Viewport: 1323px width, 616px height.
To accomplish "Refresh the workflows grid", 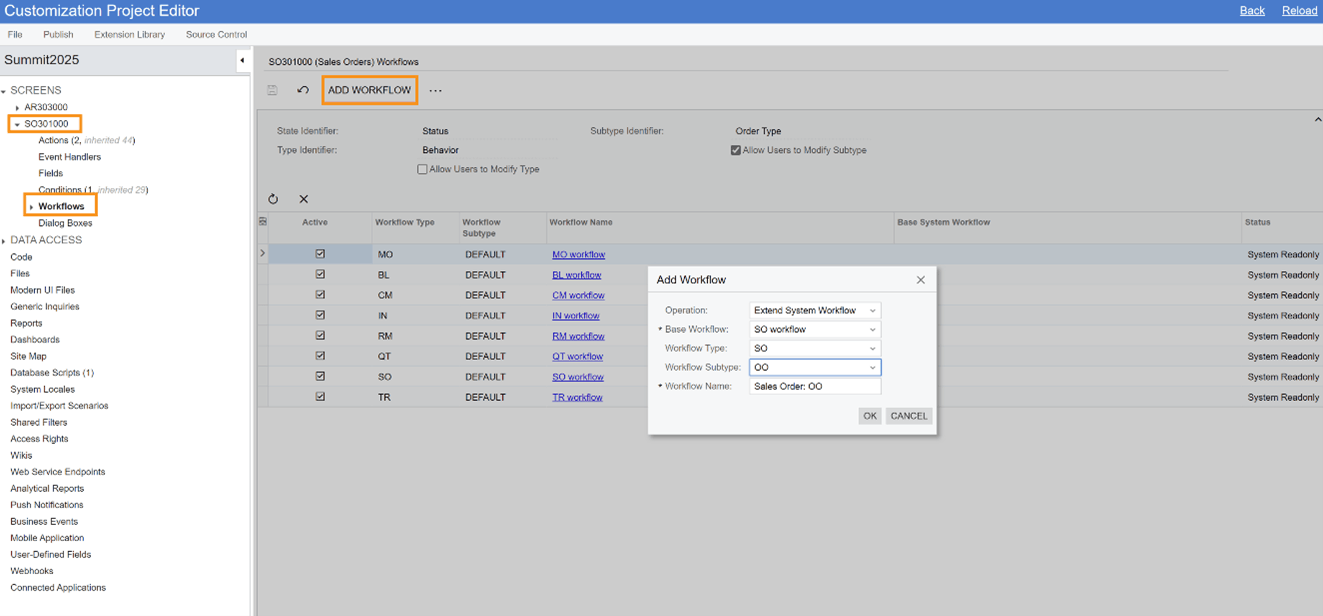I will [x=273, y=199].
